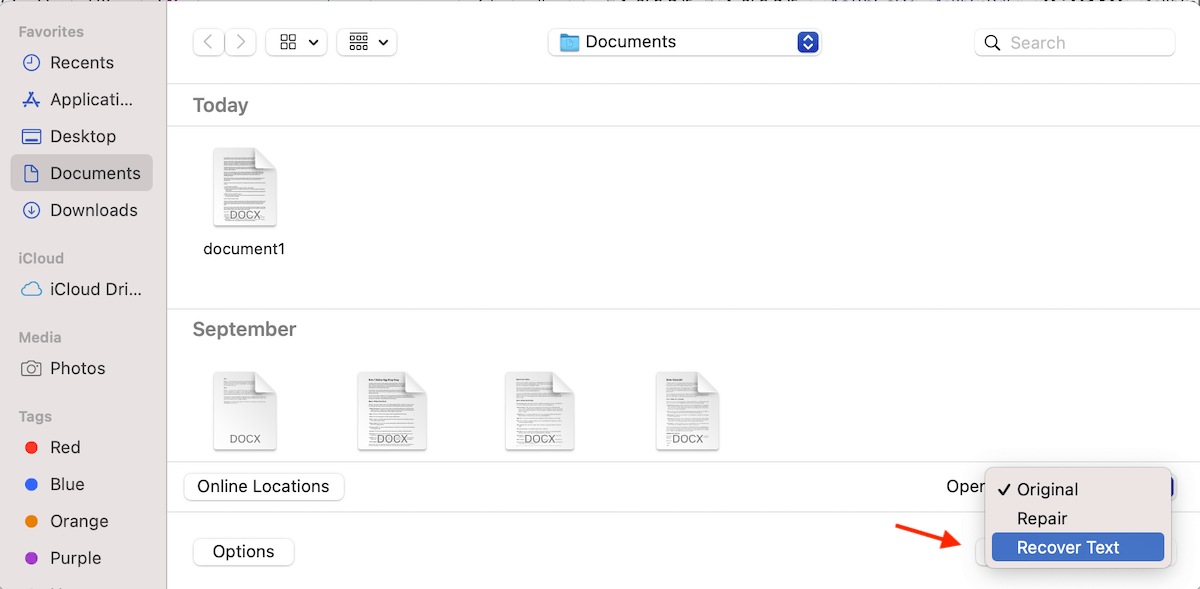Filter by the Red tag
The image size is (1200, 589).
click(82, 447)
